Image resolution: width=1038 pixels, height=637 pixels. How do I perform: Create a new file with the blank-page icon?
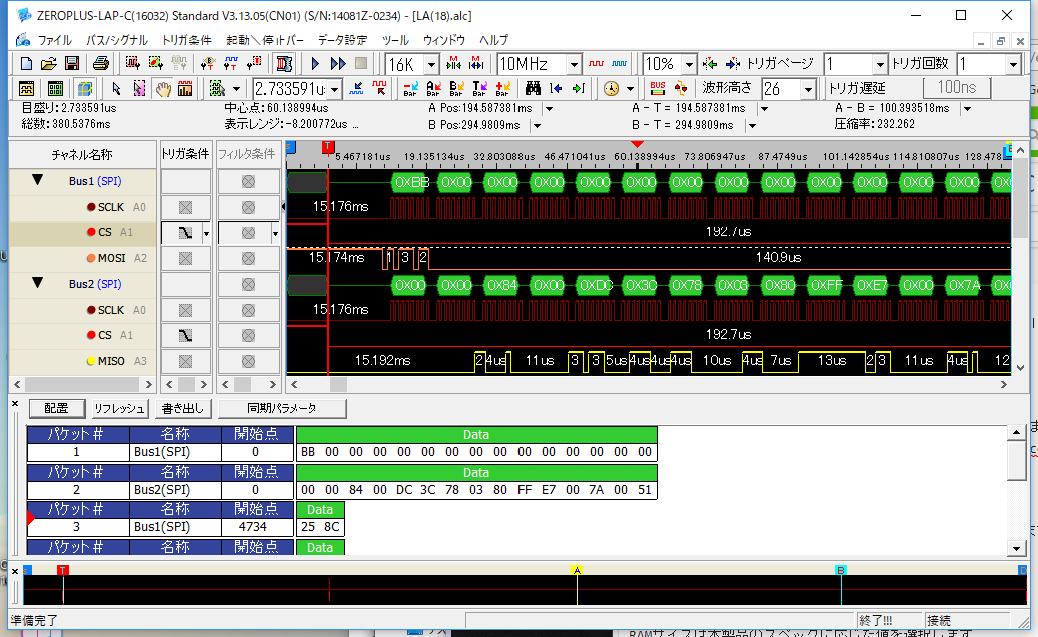click(x=26, y=64)
